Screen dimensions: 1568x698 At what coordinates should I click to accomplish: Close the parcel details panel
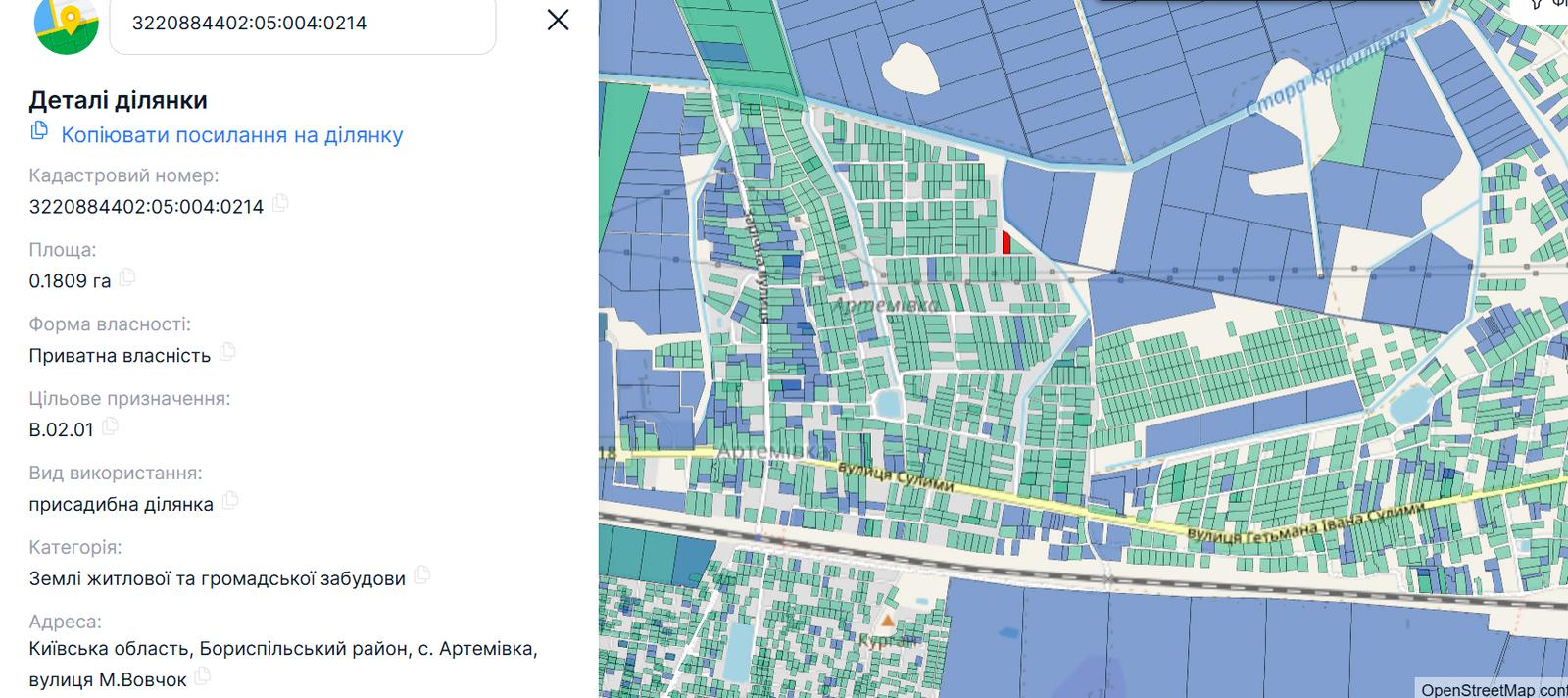coord(558,20)
